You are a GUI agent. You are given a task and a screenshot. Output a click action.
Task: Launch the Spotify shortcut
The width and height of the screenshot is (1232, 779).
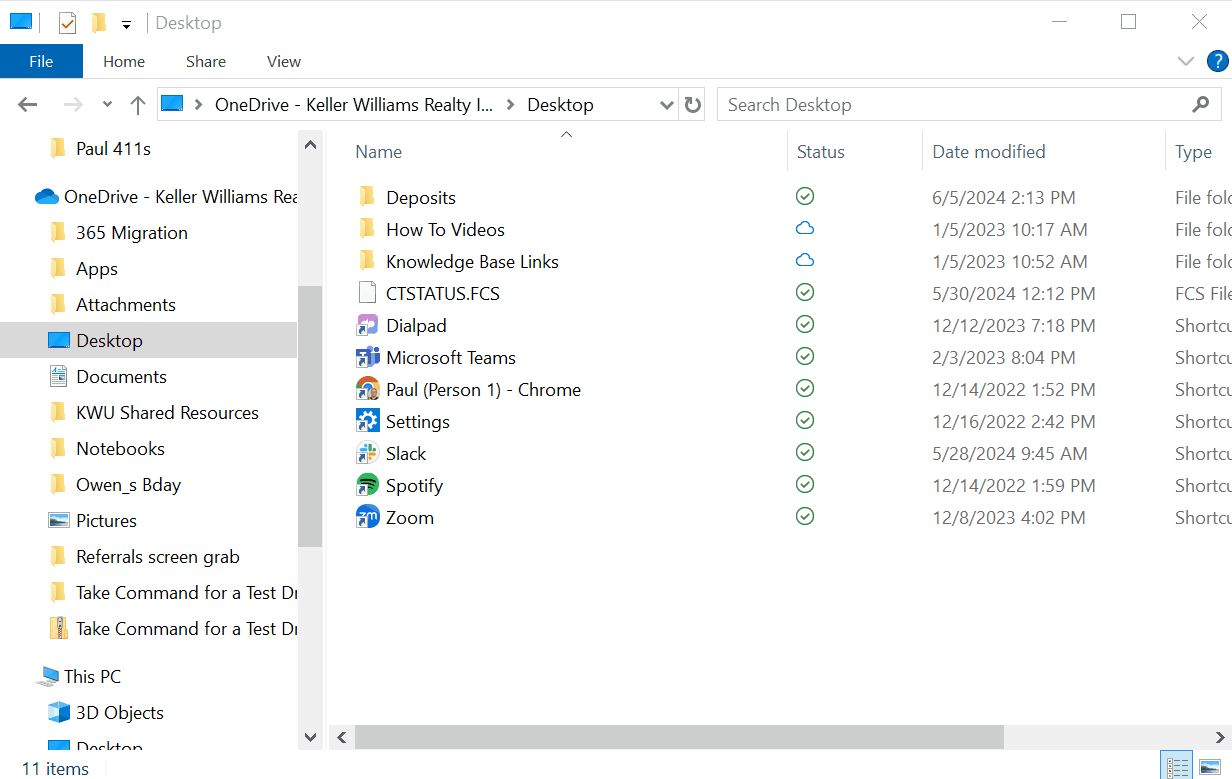tap(413, 485)
